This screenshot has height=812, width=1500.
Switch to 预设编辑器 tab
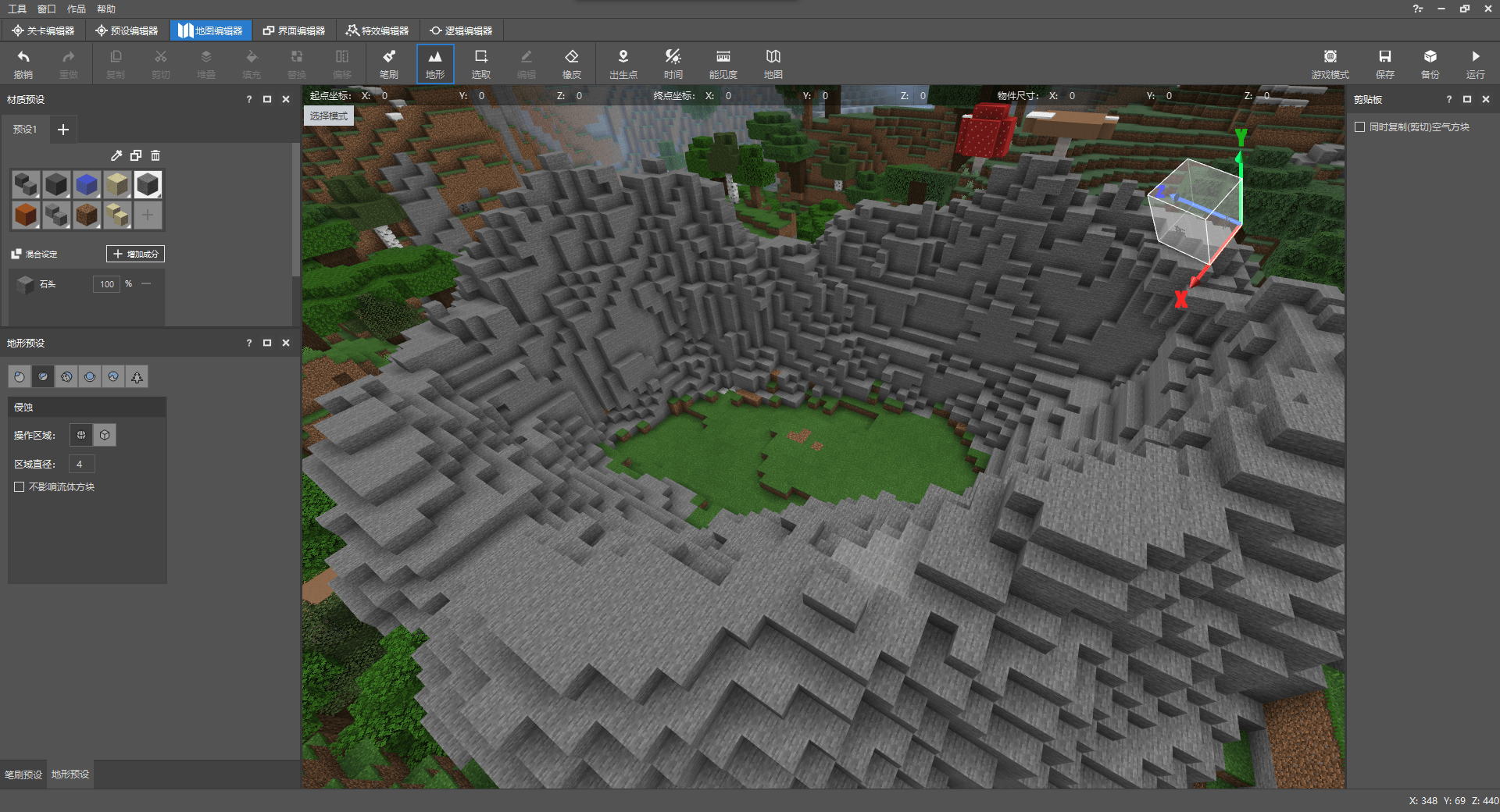[x=127, y=30]
